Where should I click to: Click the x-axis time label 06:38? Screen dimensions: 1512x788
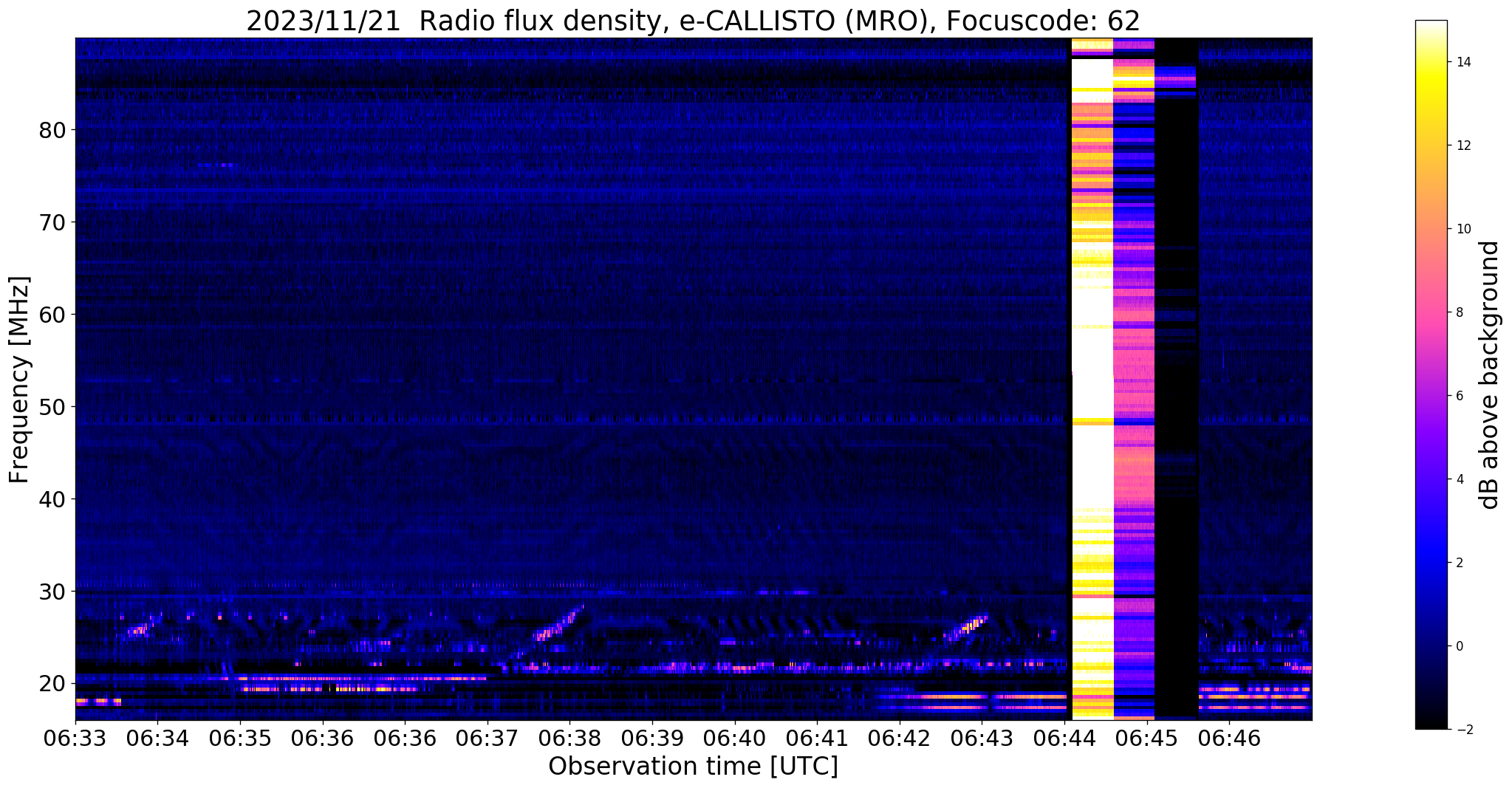click(x=569, y=738)
